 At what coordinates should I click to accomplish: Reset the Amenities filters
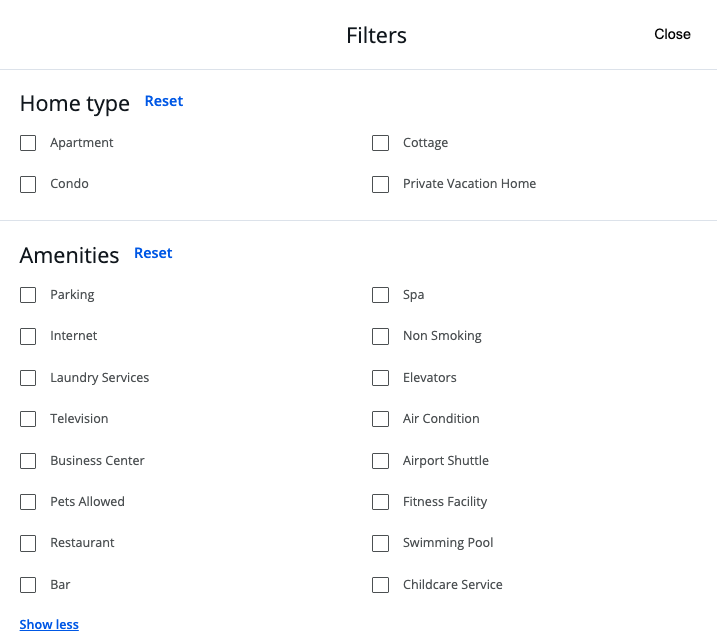[x=153, y=253]
